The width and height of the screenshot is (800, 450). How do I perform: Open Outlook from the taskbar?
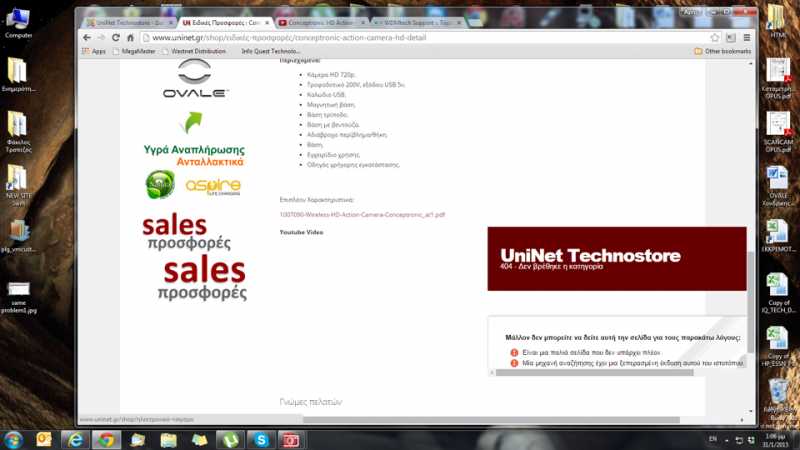click(44, 439)
